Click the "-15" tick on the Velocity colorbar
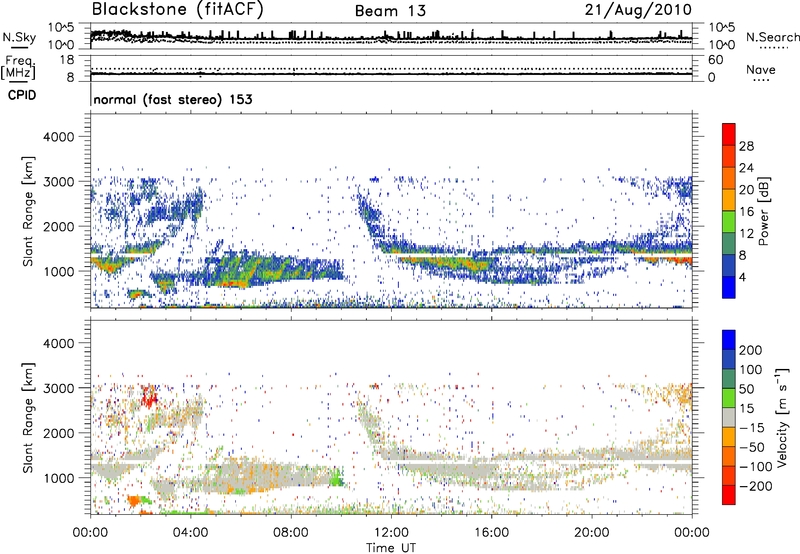This screenshot has width=800, height=554. click(752, 427)
